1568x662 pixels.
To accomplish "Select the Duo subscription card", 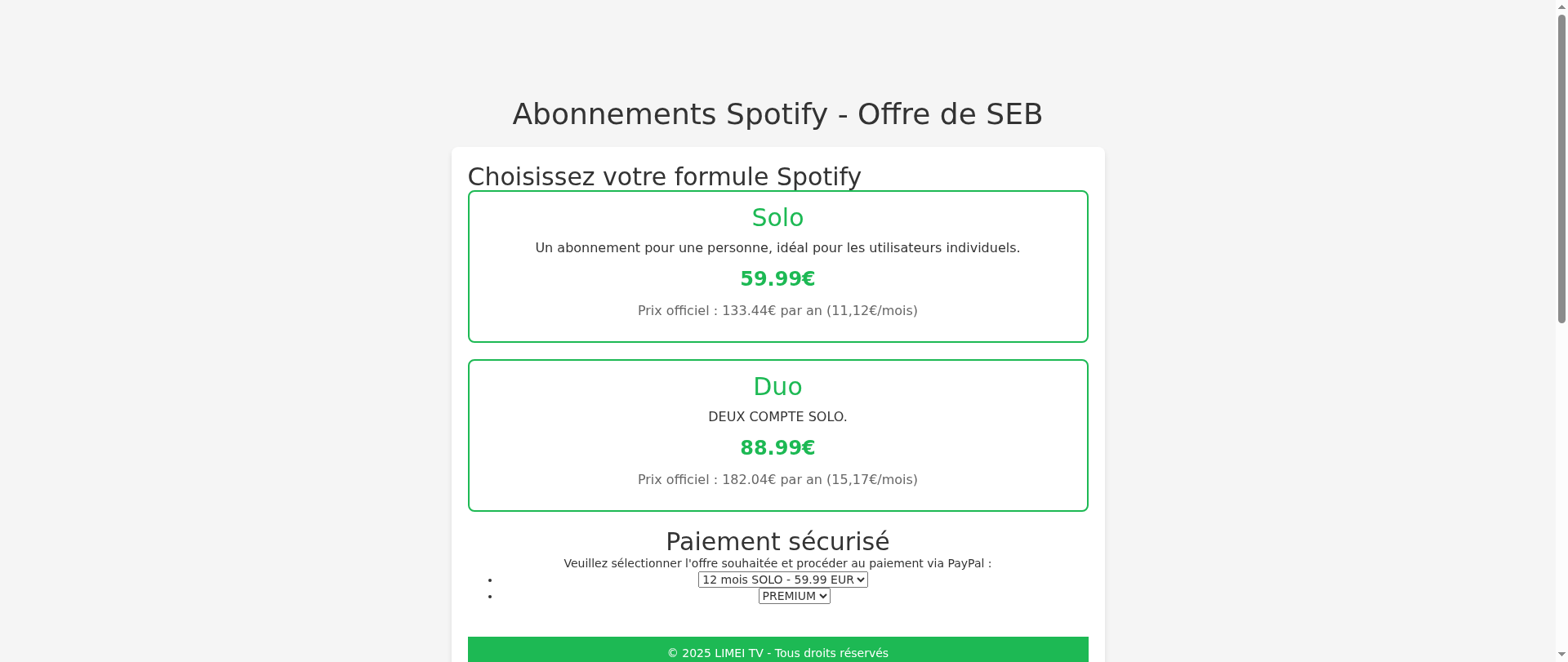I will 777,435.
